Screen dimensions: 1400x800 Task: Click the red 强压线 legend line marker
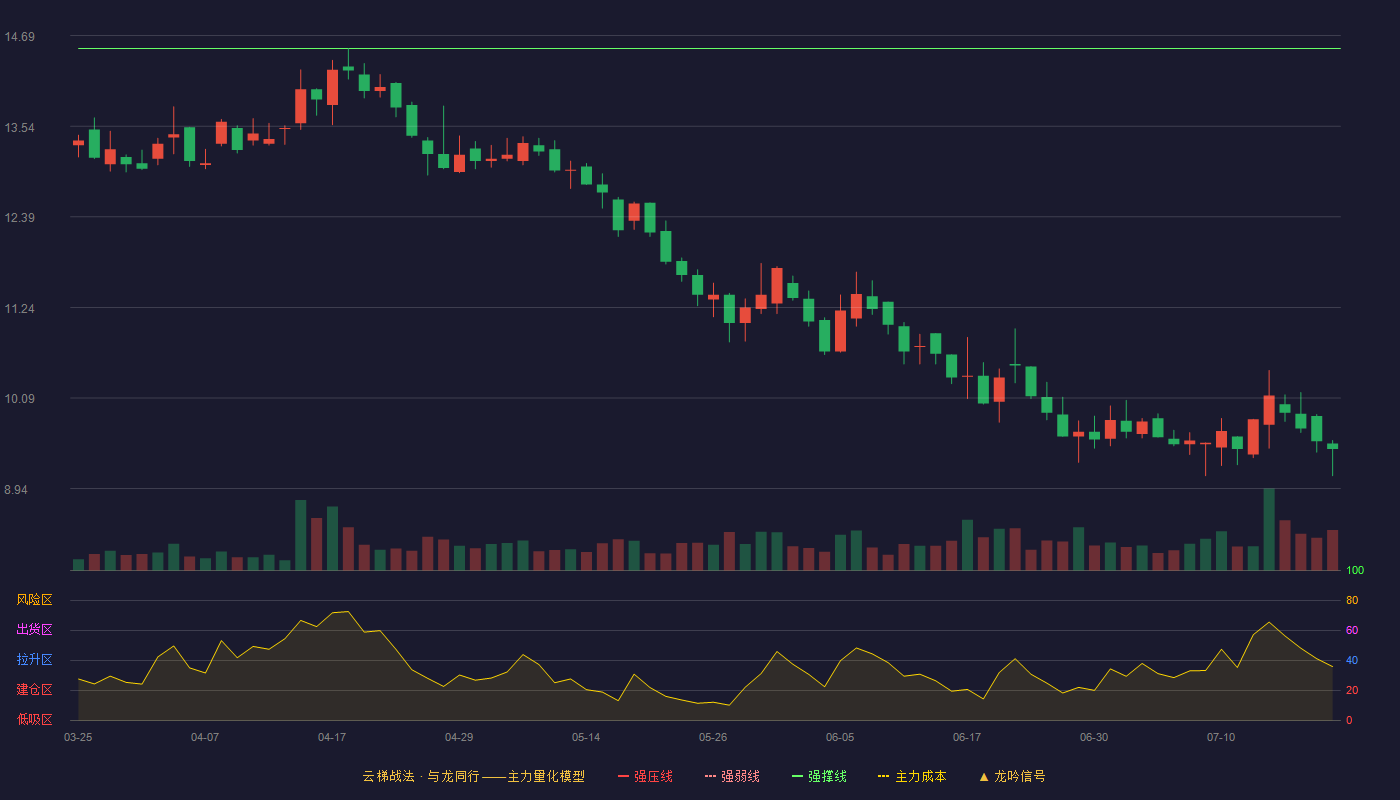coord(623,776)
